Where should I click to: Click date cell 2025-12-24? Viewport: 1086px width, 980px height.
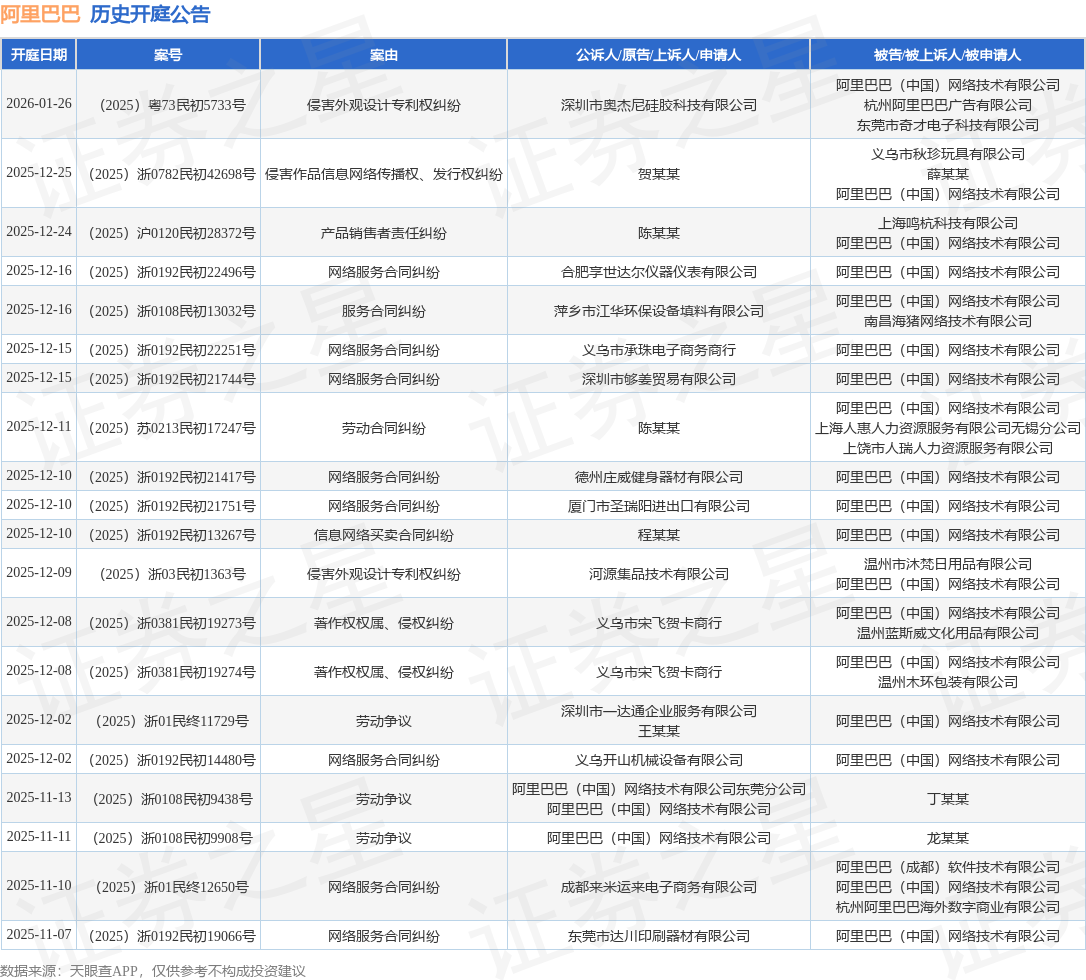pyautogui.click(x=39, y=232)
